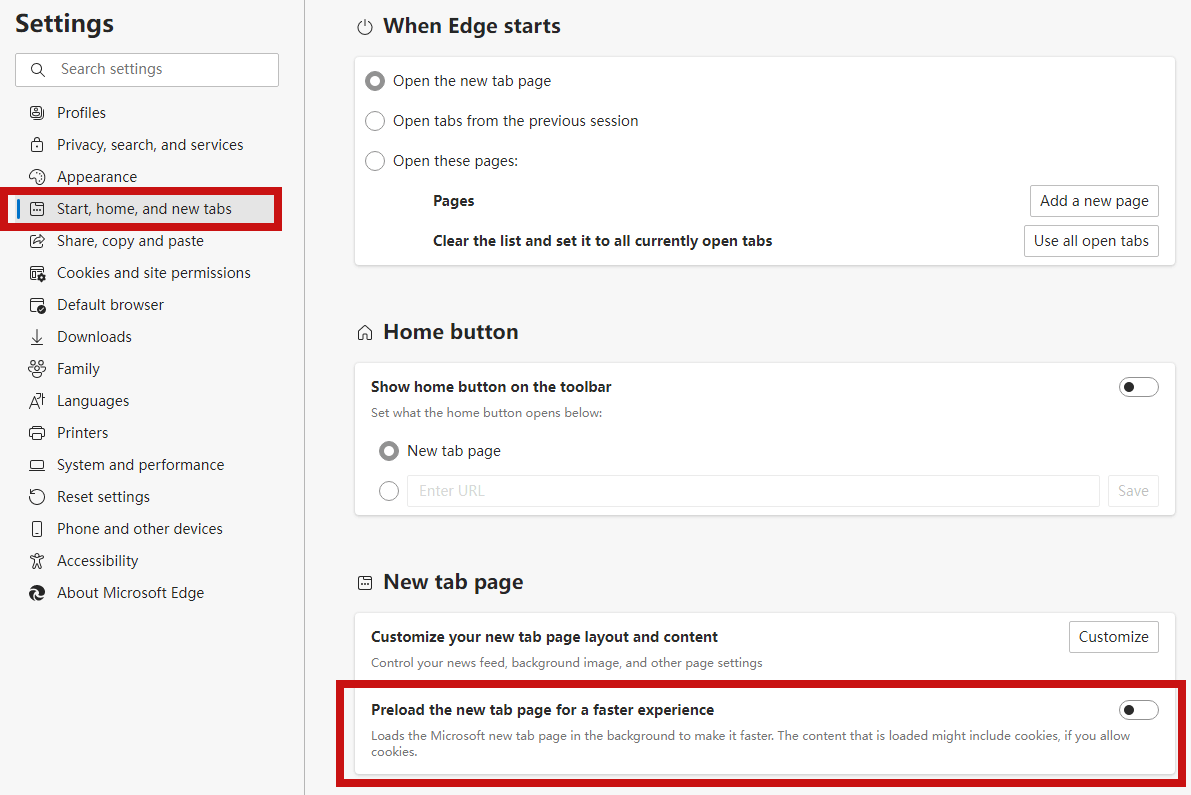Screen dimensions: 1191x795
Task: Select the Enter URL radio button
Action: 389,491
